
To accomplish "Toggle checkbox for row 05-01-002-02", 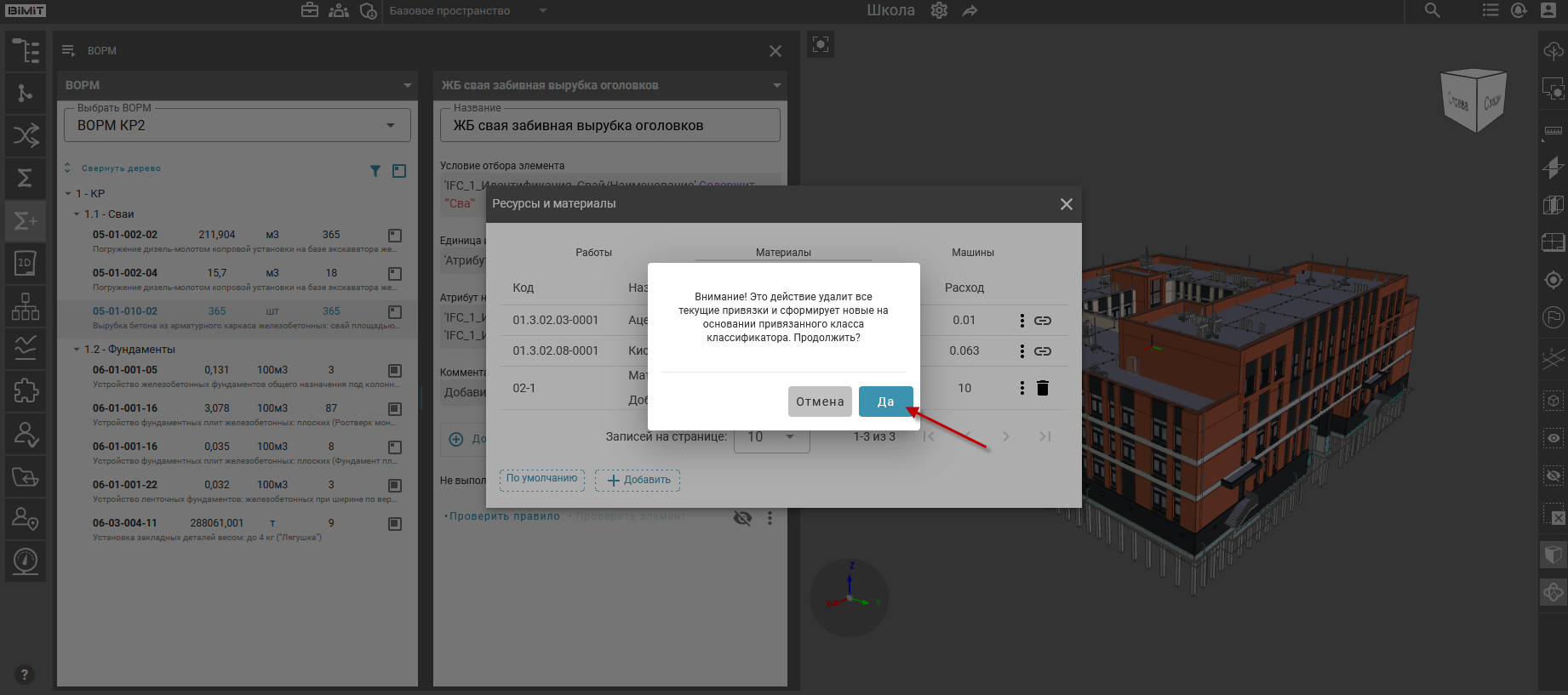I will [x=395, y=236].
